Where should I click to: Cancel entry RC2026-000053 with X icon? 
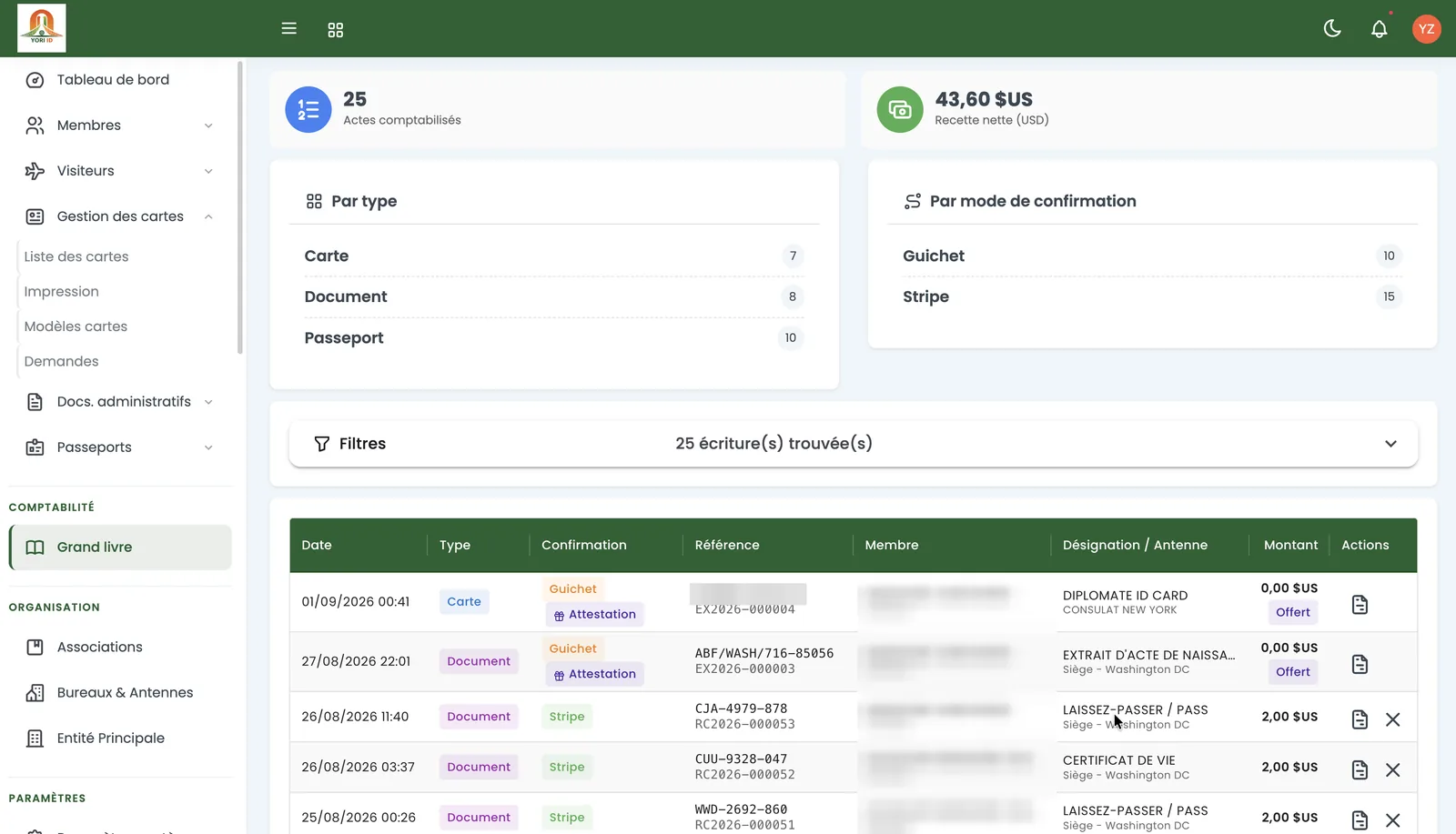pos(1392,719)
